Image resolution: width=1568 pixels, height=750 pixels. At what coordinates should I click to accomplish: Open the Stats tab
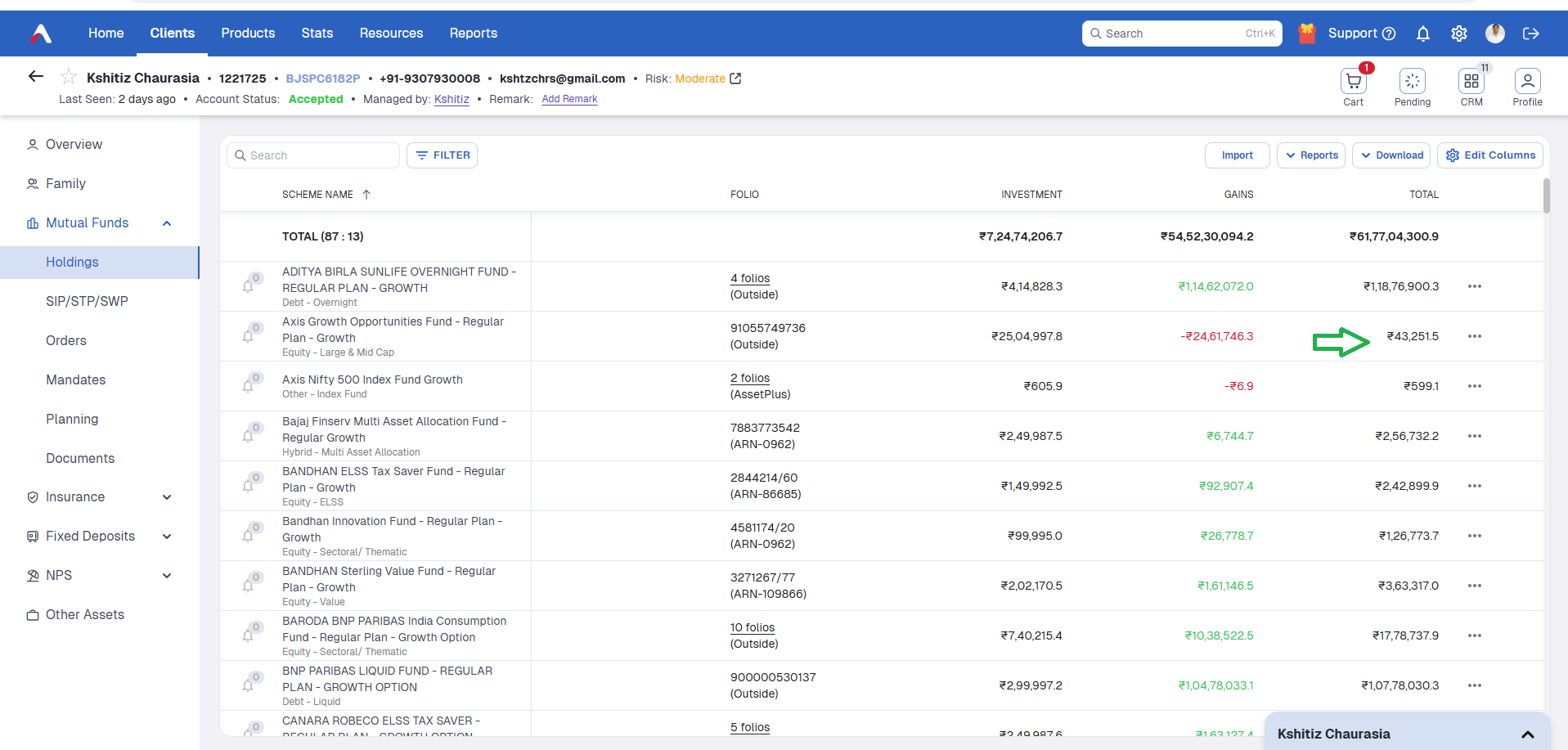point(317,34)
